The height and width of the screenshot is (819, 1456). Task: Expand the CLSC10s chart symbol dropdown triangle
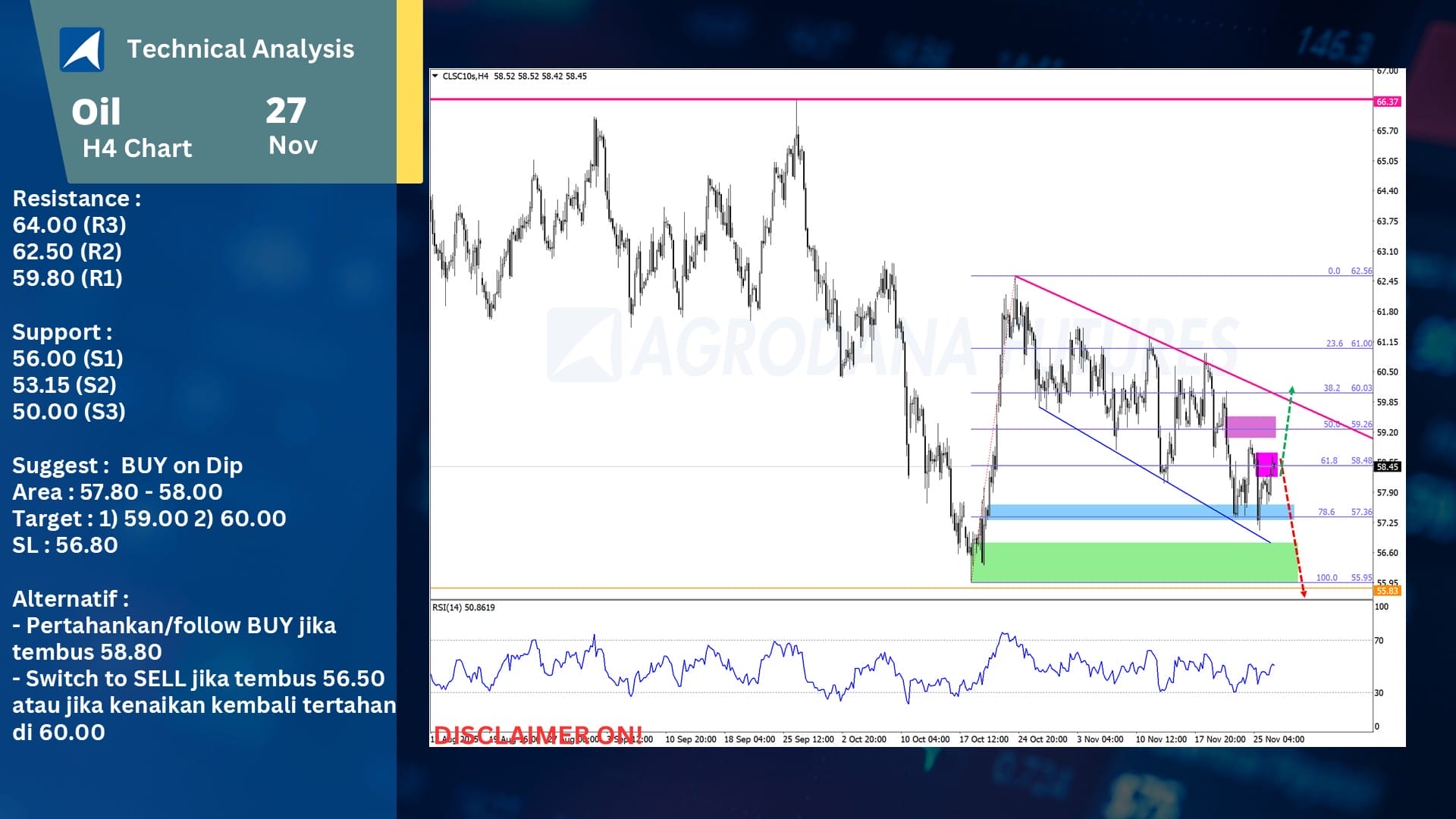tap(435, 76)
